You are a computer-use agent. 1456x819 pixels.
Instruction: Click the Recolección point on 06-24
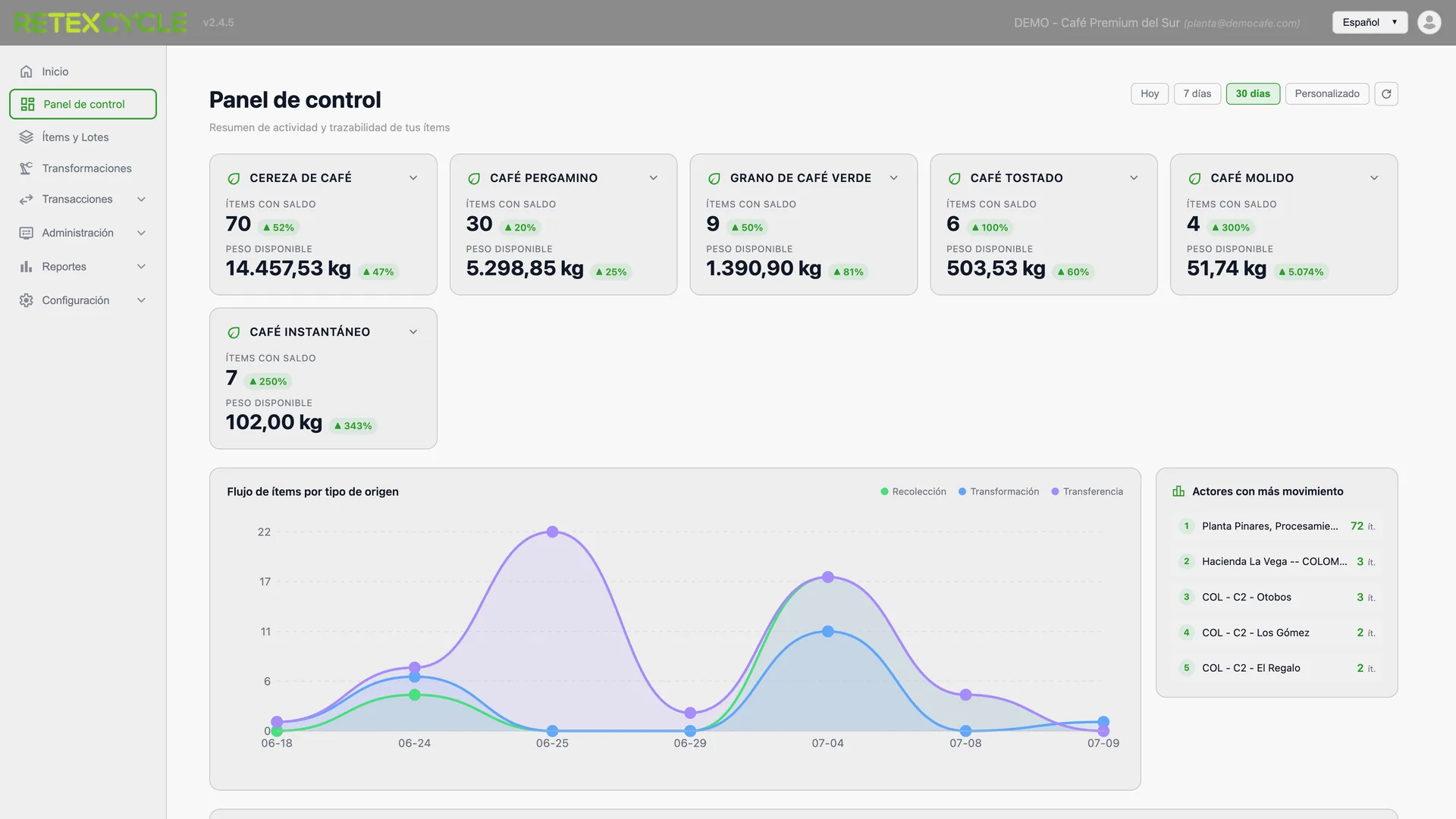tap(415, 695)
